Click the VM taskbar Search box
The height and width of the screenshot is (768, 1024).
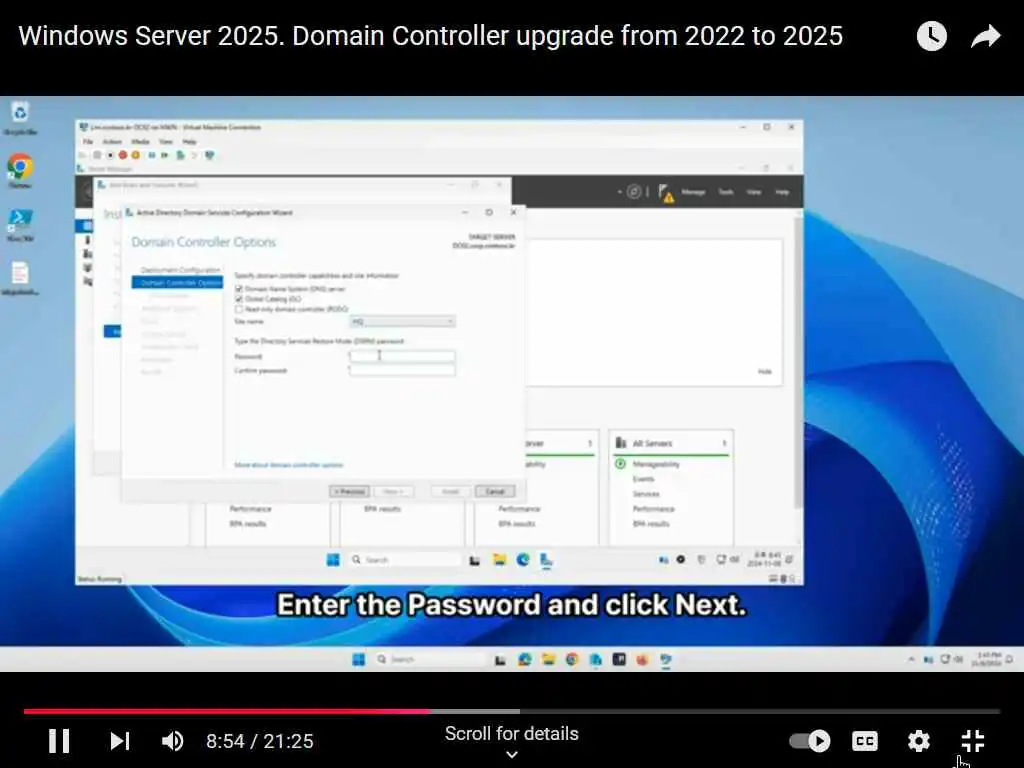(x=405, y=560)
